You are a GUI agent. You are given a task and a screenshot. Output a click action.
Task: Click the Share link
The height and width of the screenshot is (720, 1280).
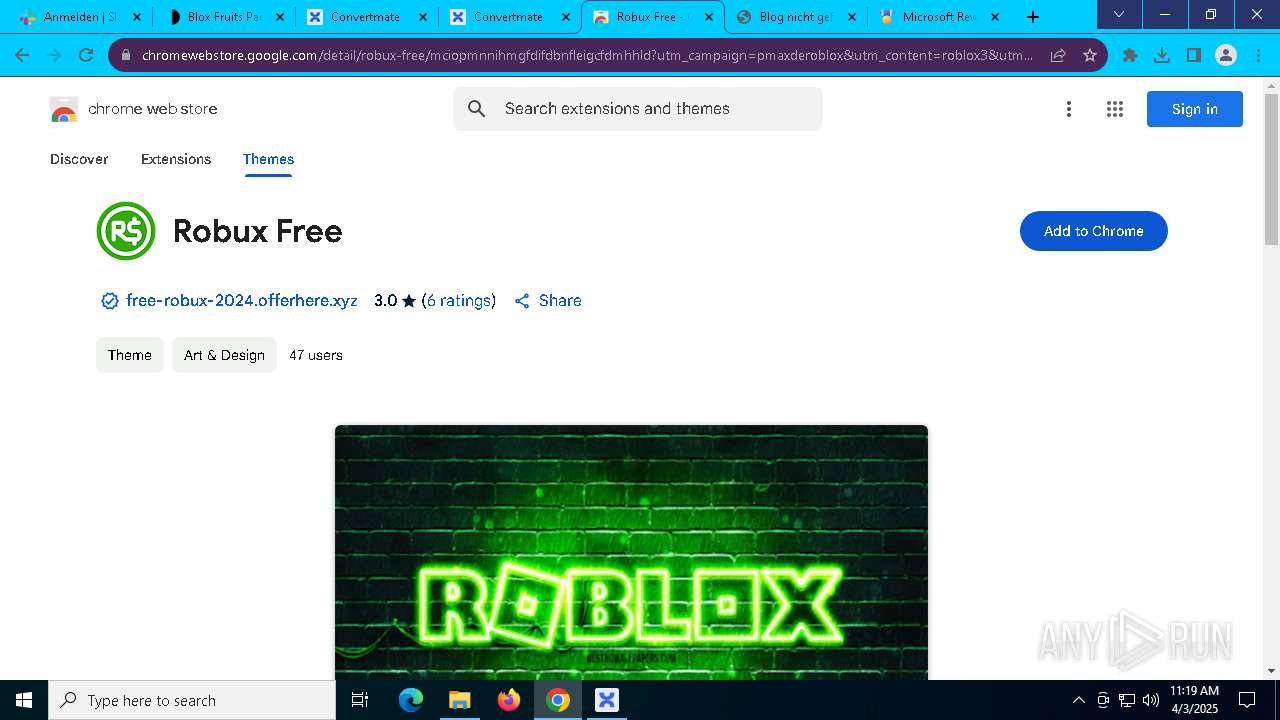click(x=548, y=301)
